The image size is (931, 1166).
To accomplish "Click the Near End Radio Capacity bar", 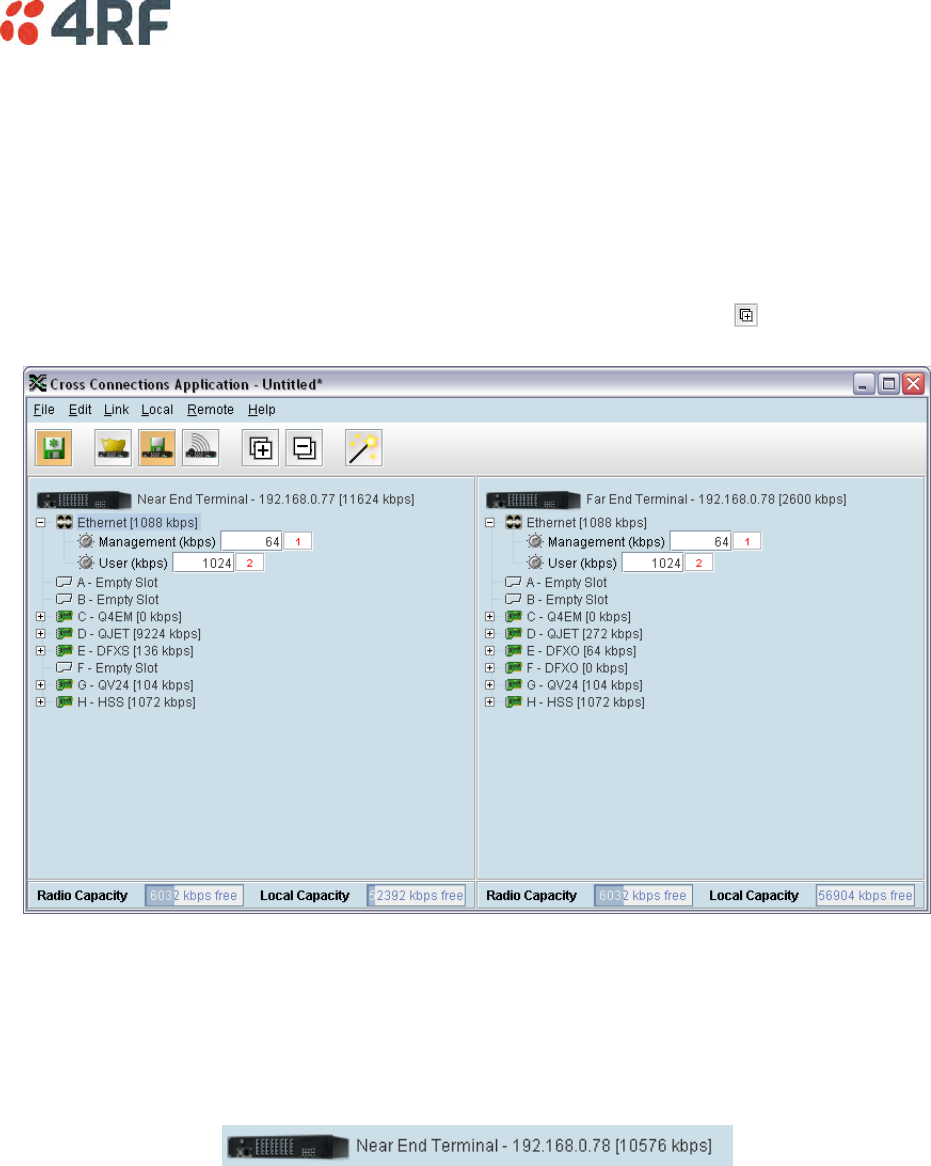I will click(x=194, y=895).
